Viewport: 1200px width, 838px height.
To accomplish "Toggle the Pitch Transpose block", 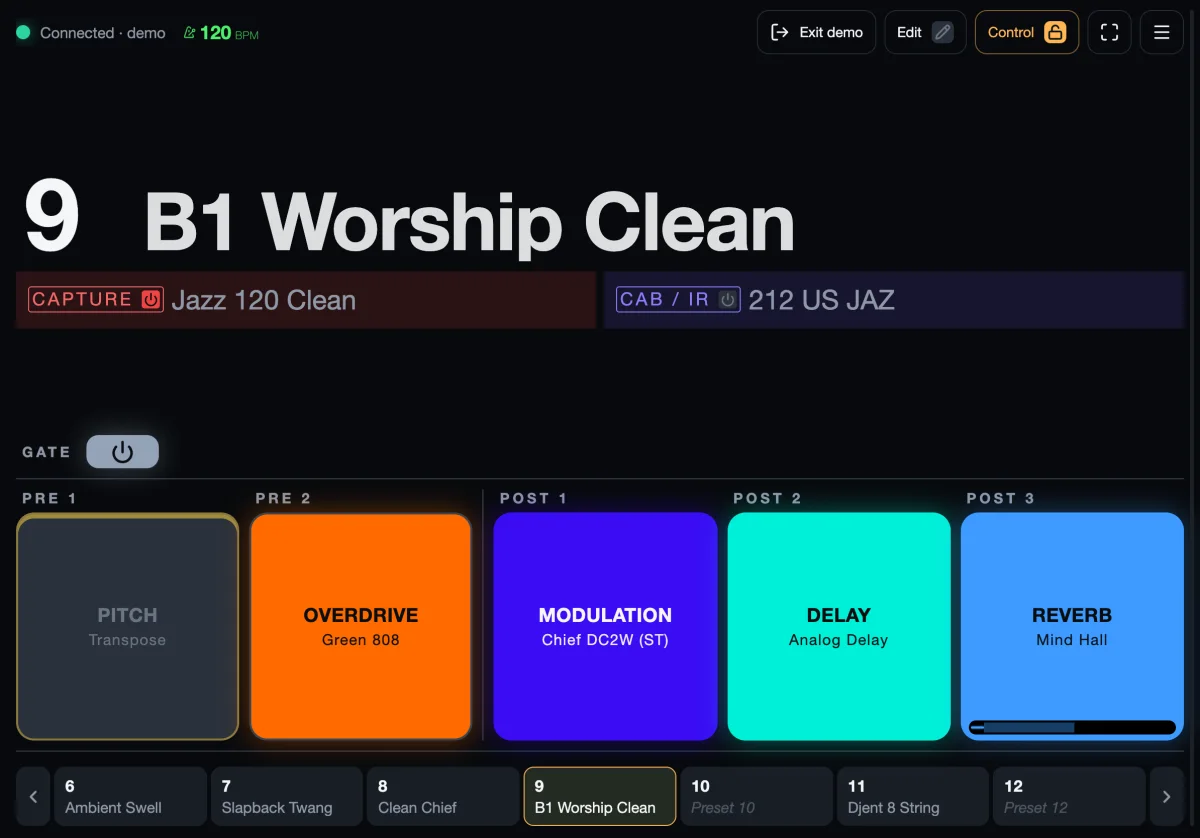I will click(128, 626).
